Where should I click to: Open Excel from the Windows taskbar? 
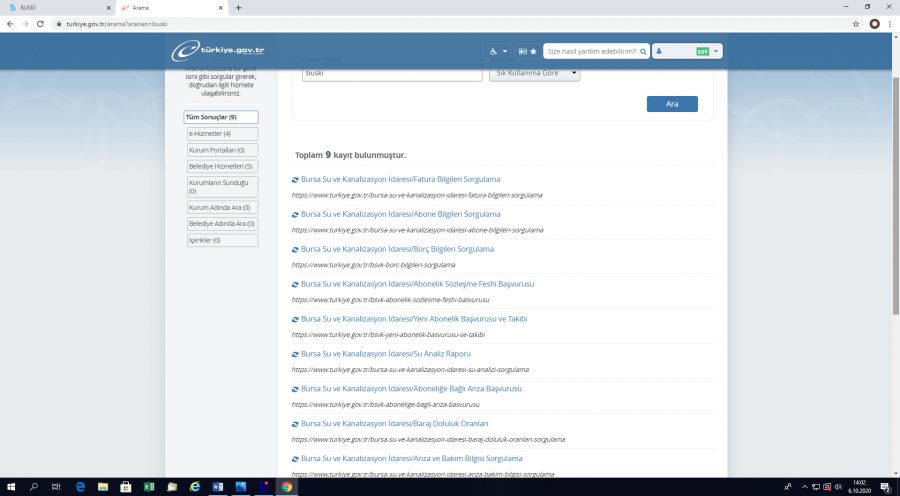pyautogui.click(x=149, y=487)
